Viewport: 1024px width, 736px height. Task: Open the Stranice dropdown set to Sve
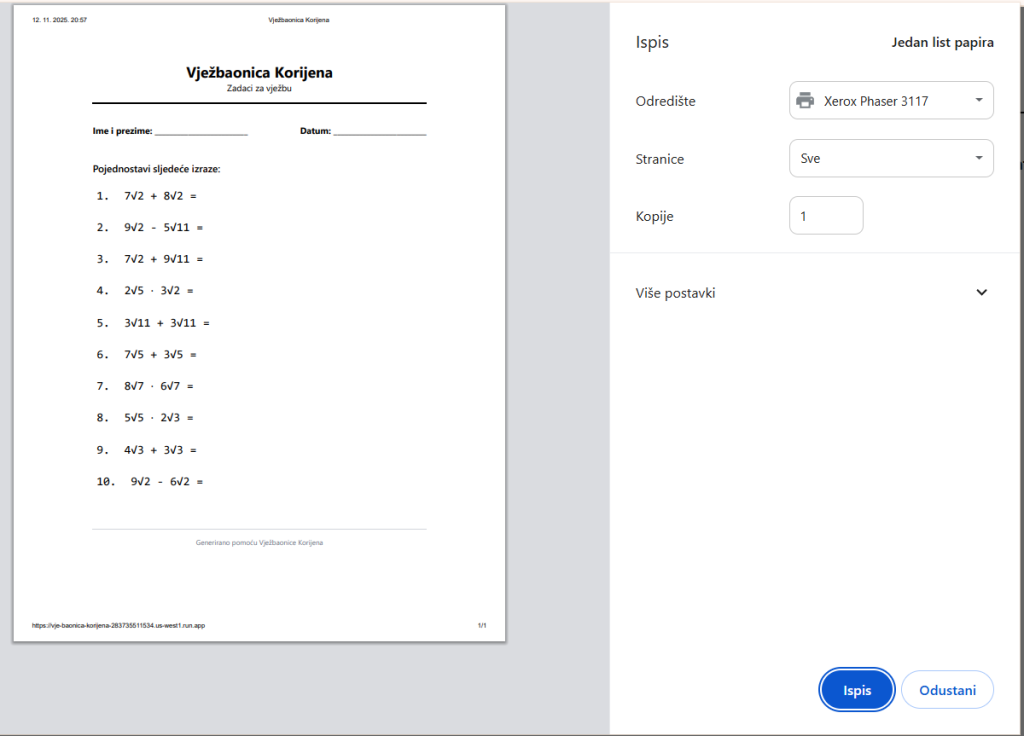[890, 158]
